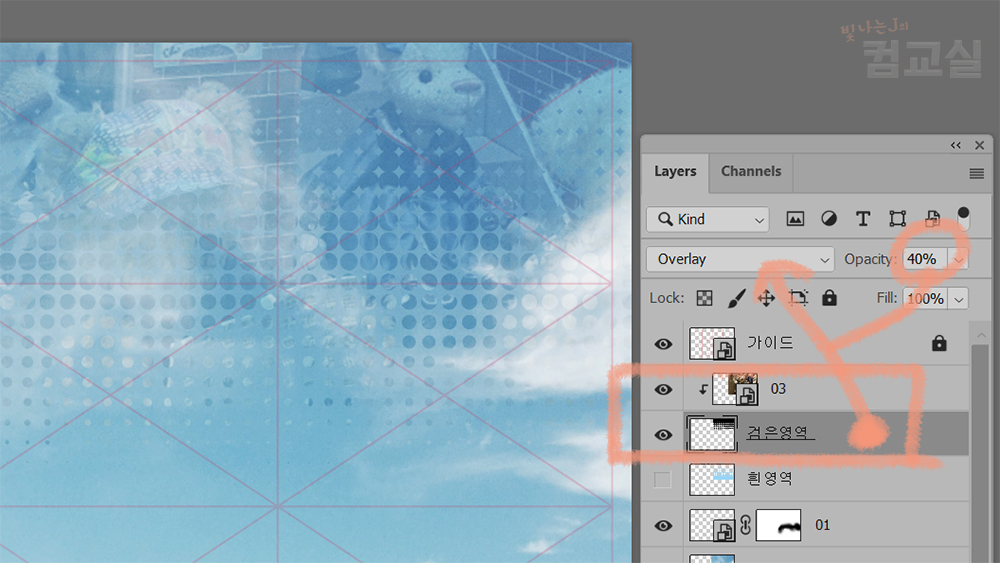Lock position move icon
Screen dimensions: 1000x563
click(766, 298)
